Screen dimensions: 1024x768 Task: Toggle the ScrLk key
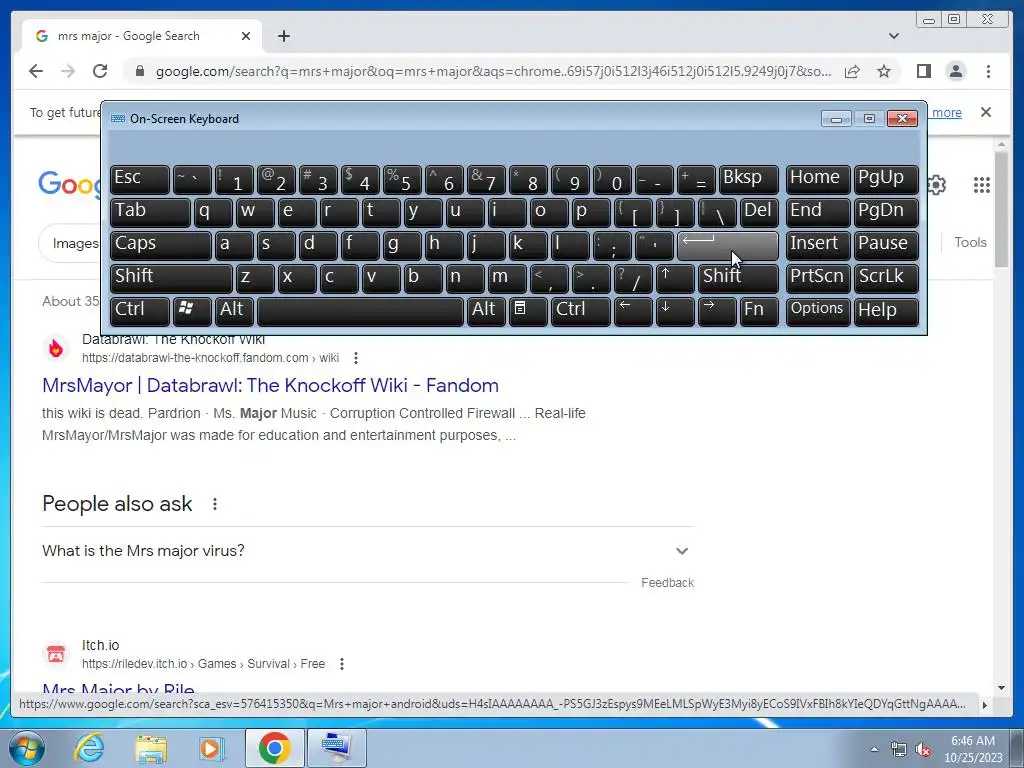(x=886, y=278)
